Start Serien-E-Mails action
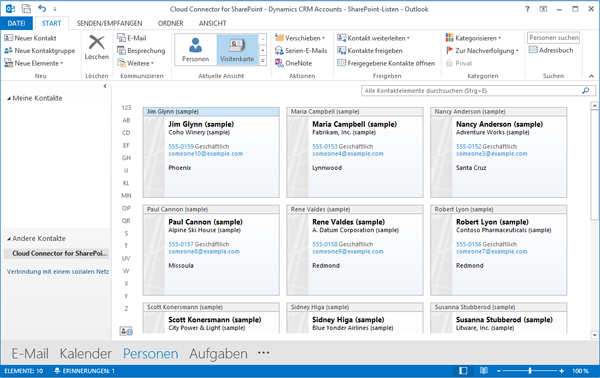Screen dimensions: 600x378 click(x=301, y=51)
